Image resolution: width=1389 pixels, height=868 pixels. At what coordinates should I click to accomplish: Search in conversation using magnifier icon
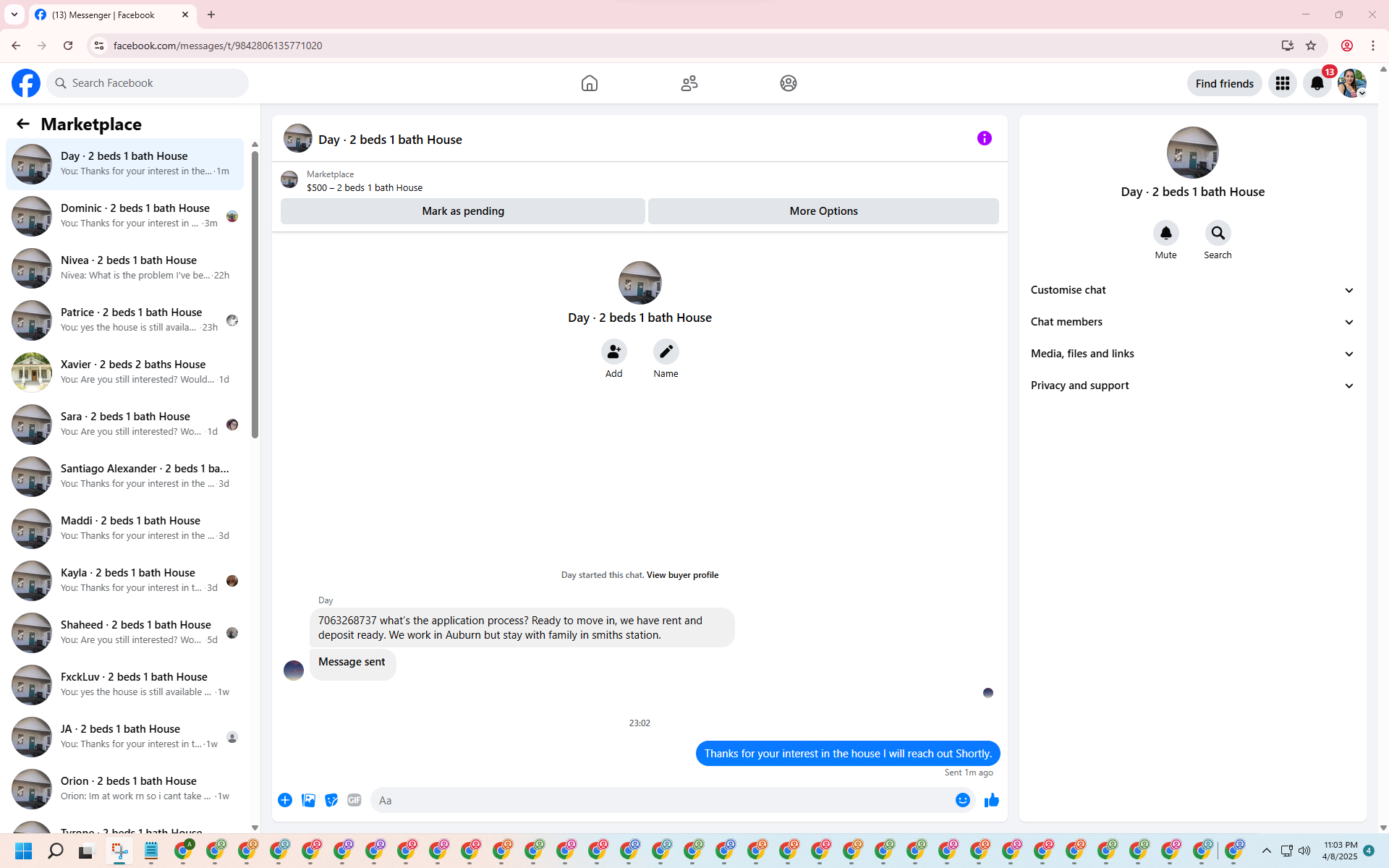(x=1218, y=233)
